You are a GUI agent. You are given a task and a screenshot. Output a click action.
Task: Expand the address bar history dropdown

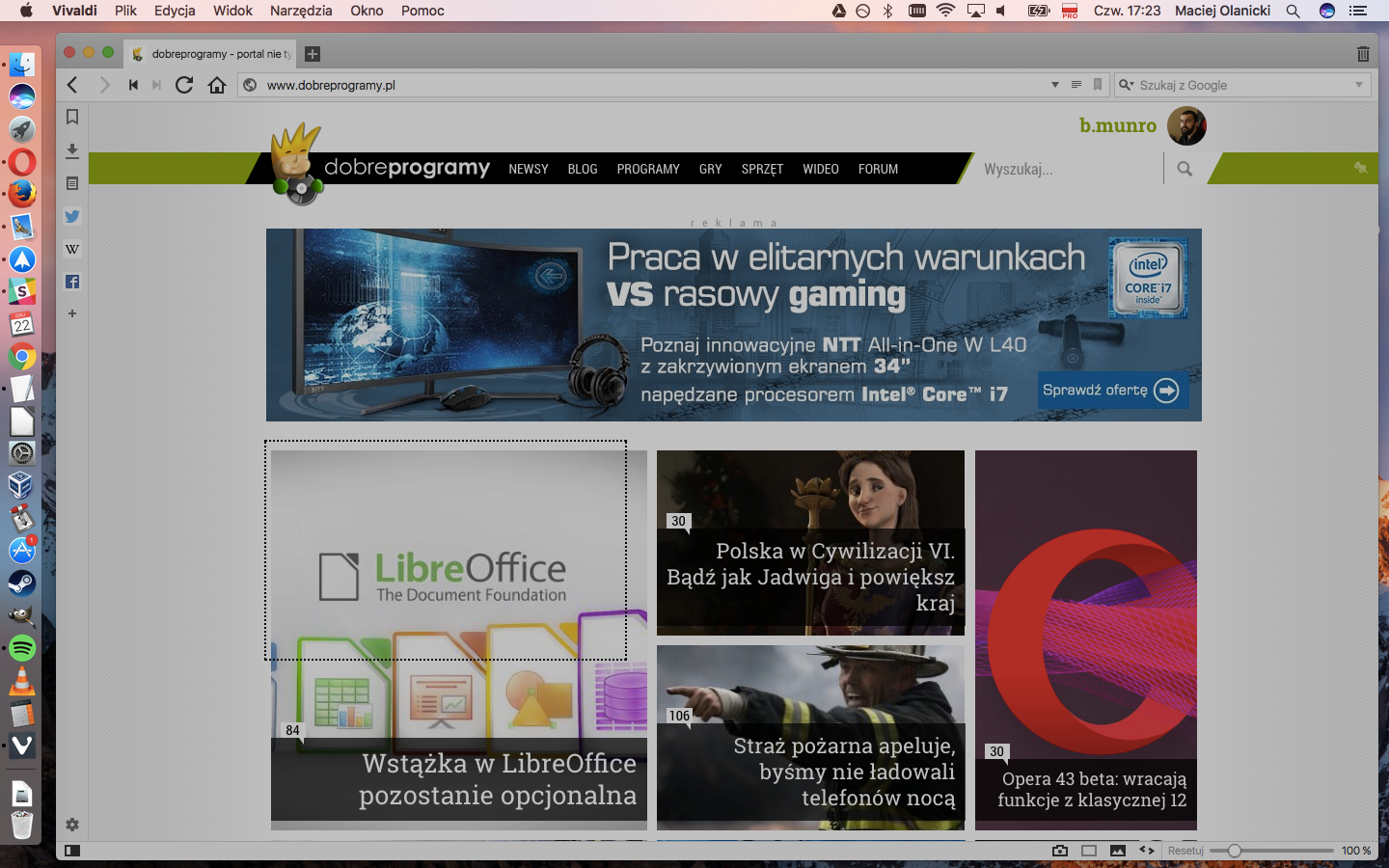point(1055,85)
